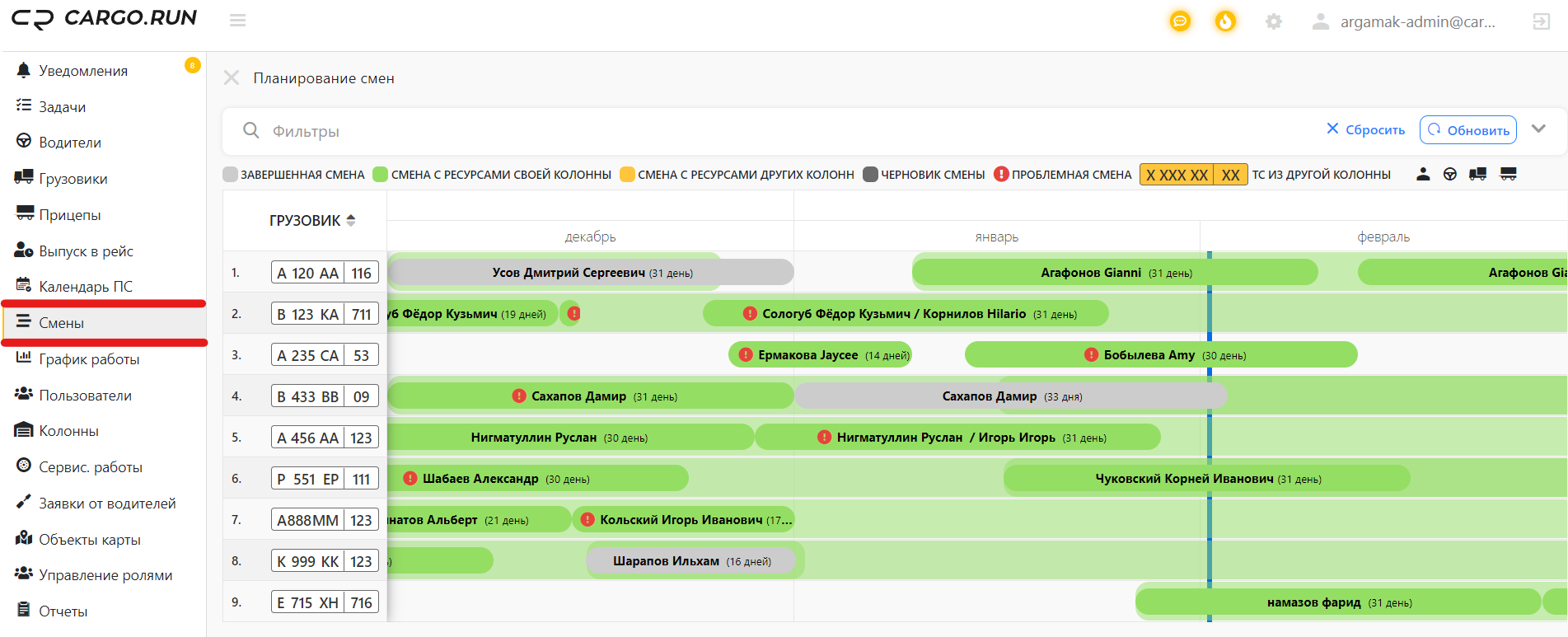This screenshot has width=1568, height=637.
Task: Open the chat messages icon in header
Action: (x=1180, y=21)
